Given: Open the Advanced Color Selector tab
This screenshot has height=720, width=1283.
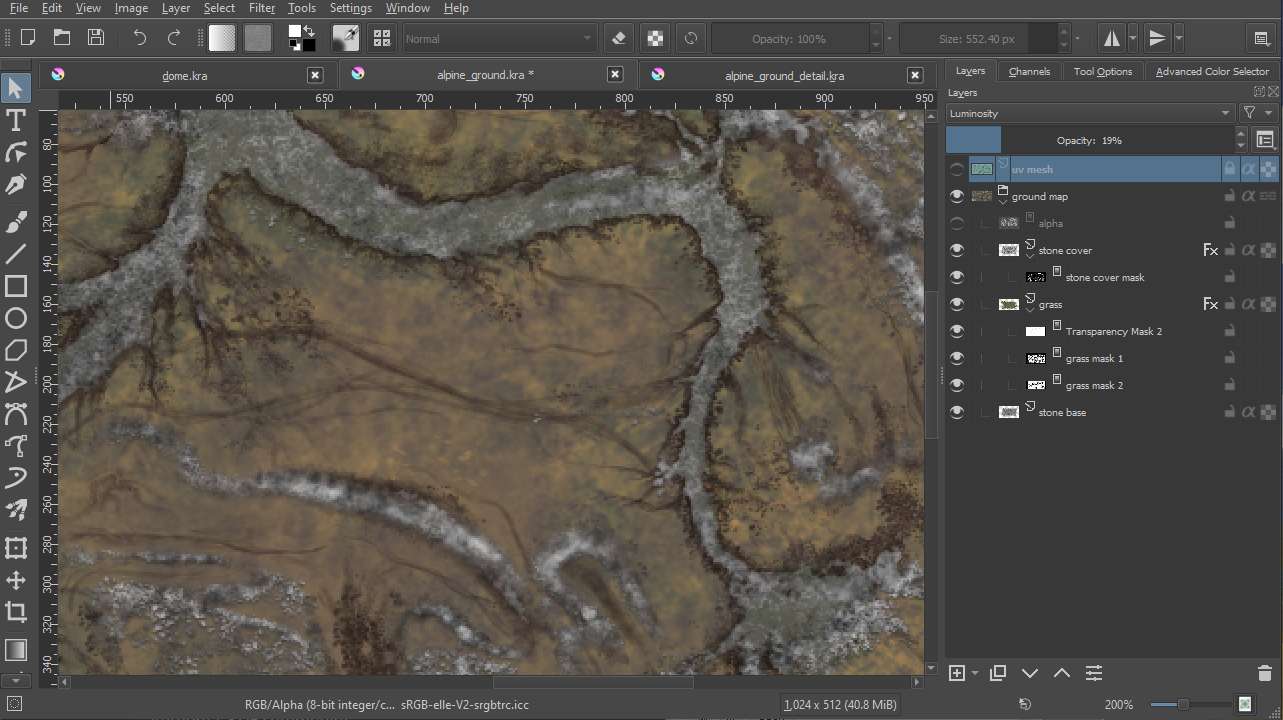Looking at the screenshot, I should [x=1212, y=71].
